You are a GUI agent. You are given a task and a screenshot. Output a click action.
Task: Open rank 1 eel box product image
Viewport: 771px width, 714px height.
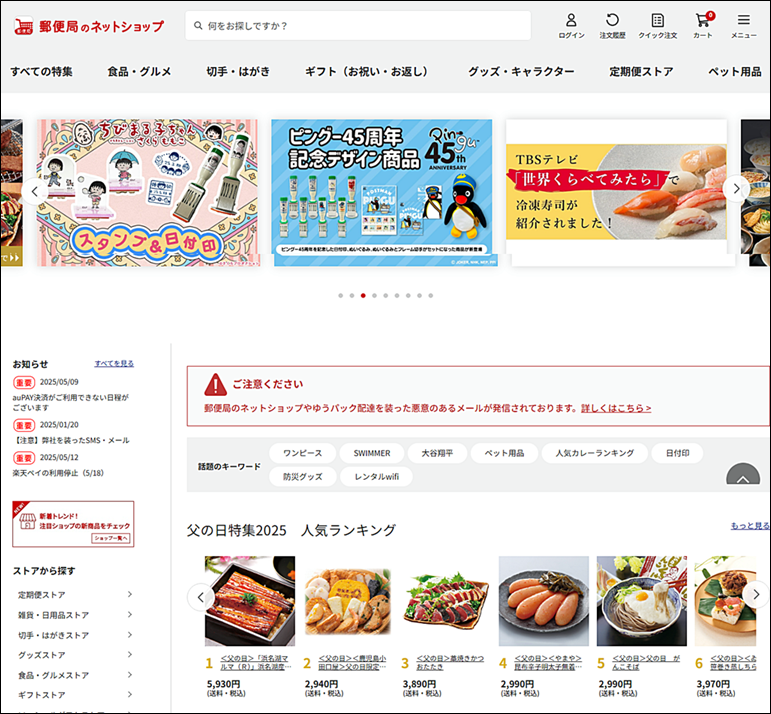(250, 601)
